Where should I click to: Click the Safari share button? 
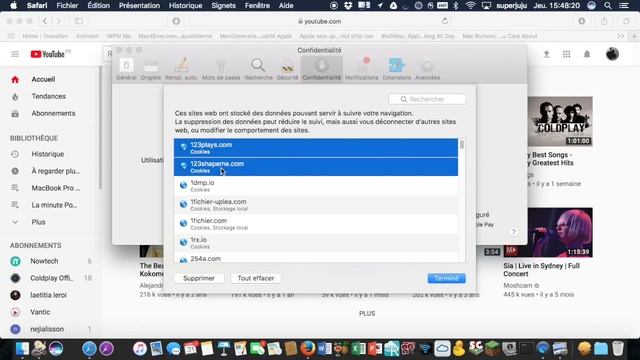click(604, 21)
